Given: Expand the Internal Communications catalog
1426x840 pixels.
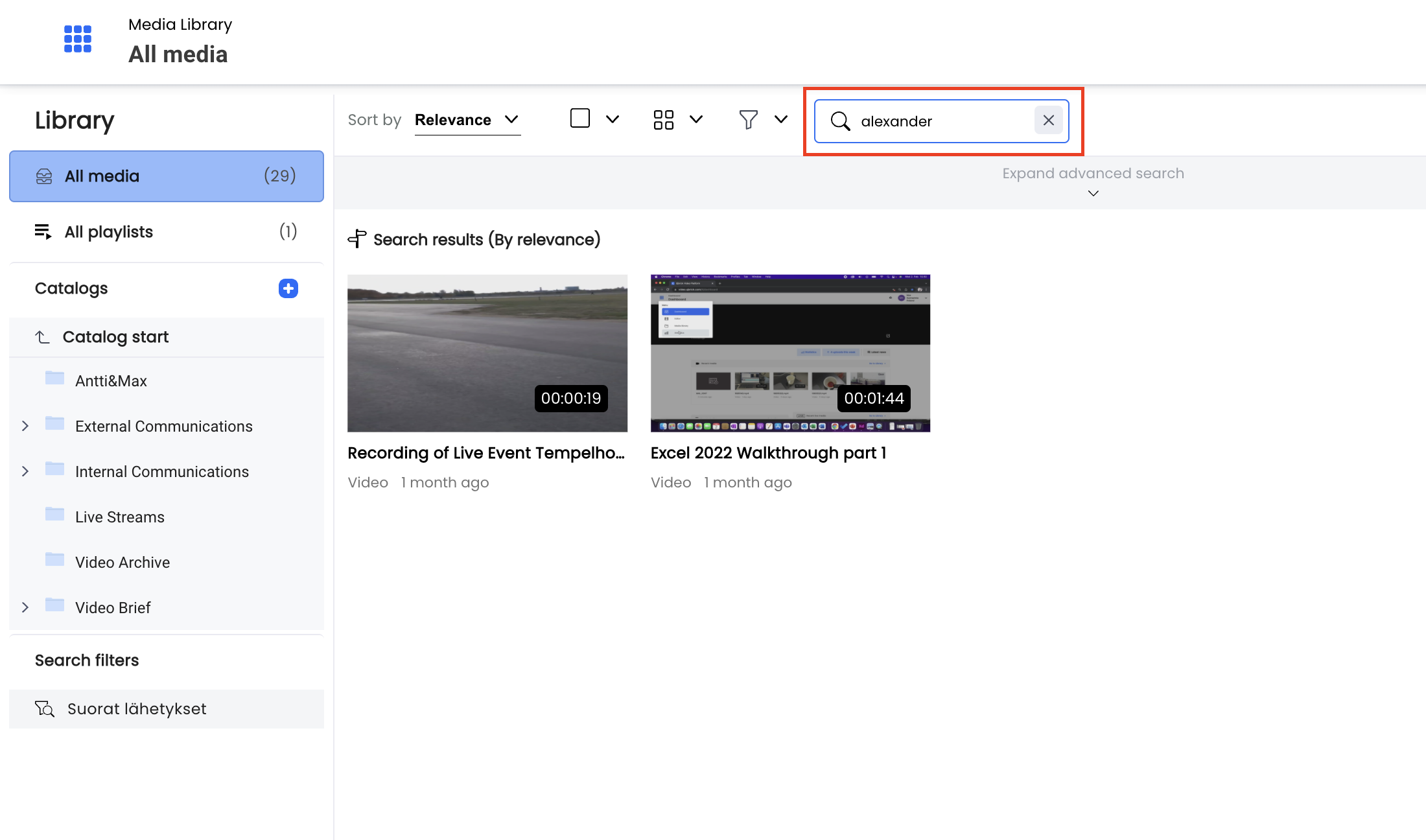Looking at the screenshot, I should tap(25, 471).
